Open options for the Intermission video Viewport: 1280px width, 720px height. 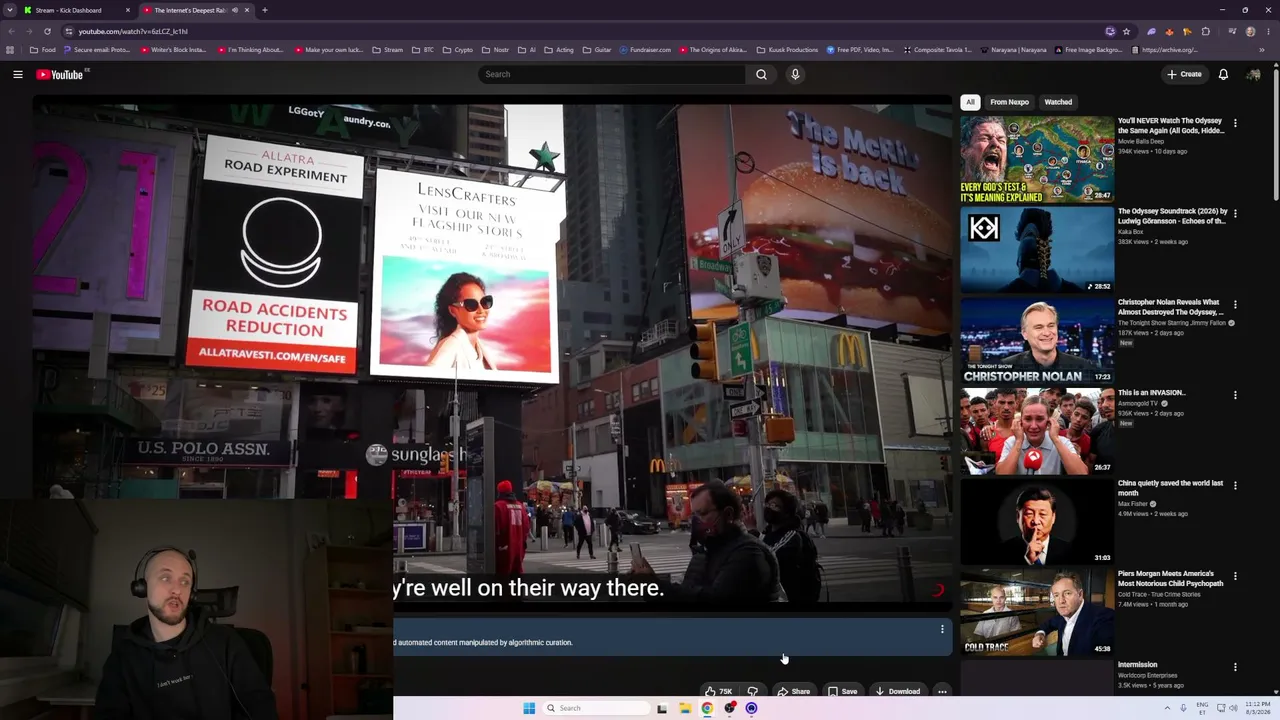point(1235,667)
